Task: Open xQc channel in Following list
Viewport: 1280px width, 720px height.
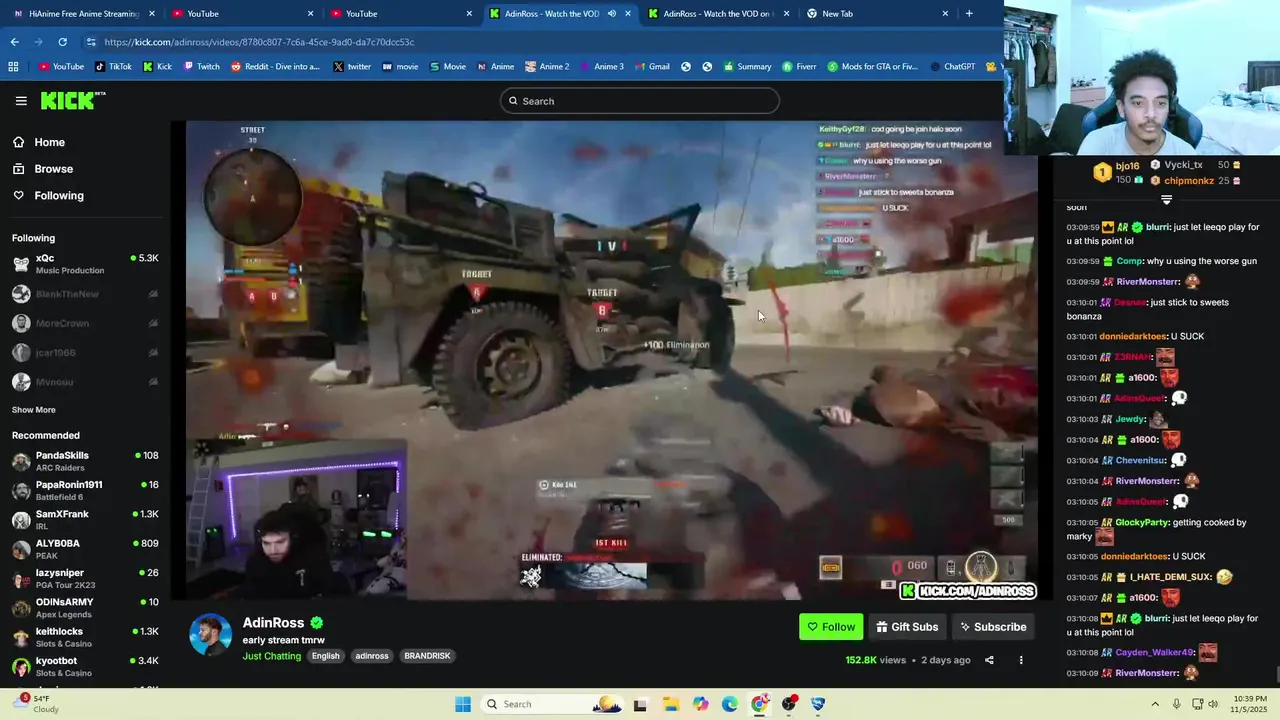Action: [x=85, y=264]
